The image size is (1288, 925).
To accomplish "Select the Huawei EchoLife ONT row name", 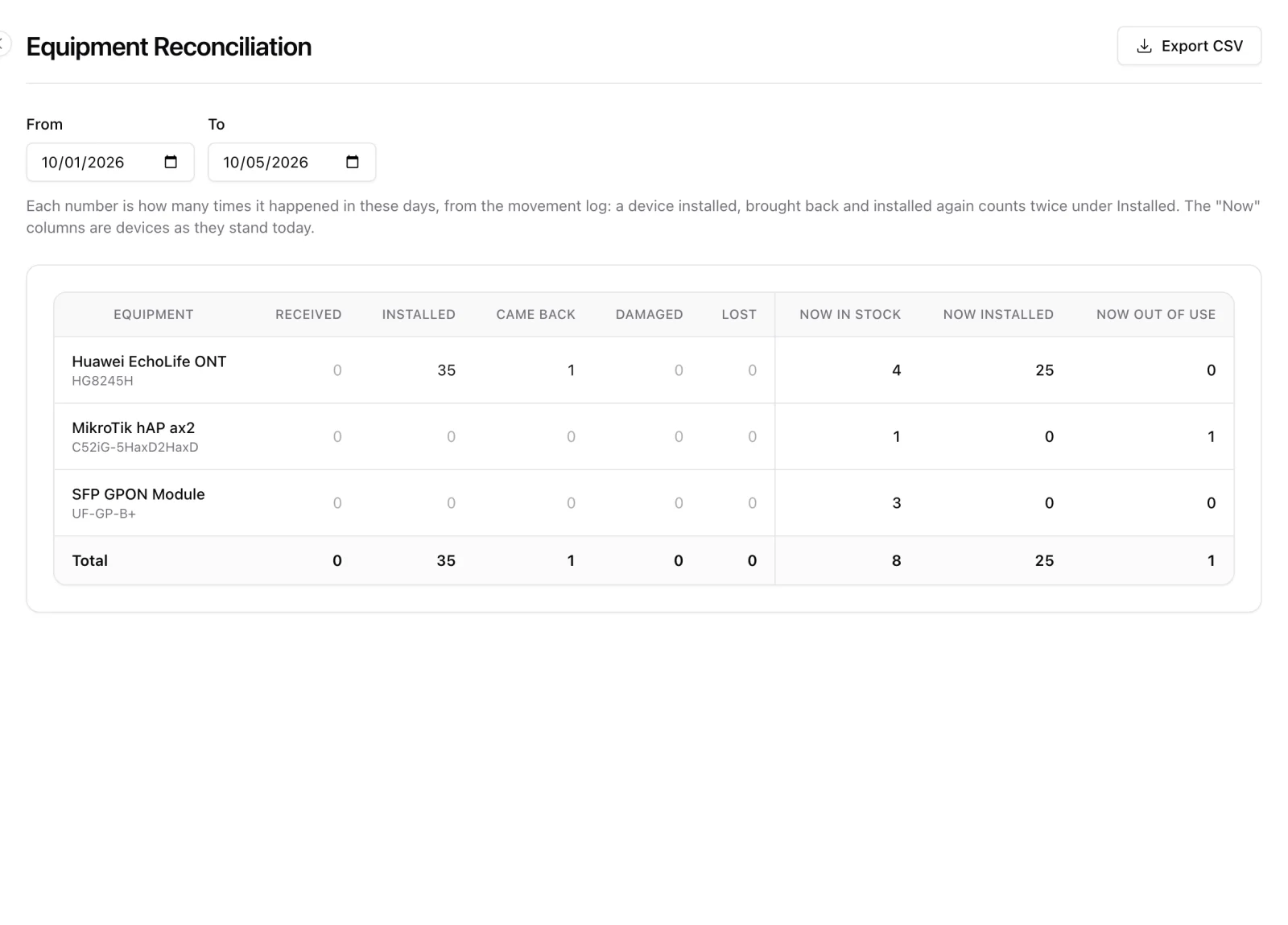I will pos(149,361).
